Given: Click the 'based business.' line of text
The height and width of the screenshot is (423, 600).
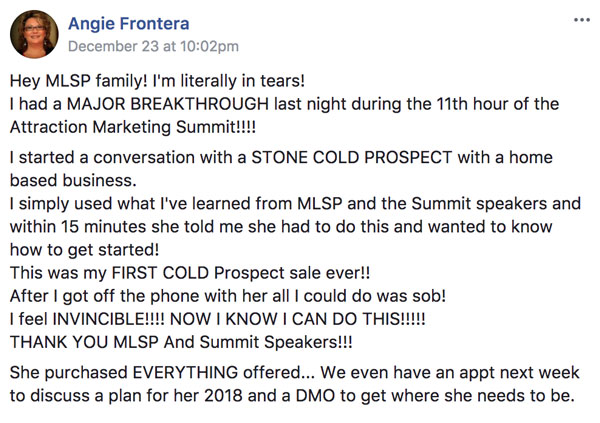Looking at the screenshot, I should (73, 180).
